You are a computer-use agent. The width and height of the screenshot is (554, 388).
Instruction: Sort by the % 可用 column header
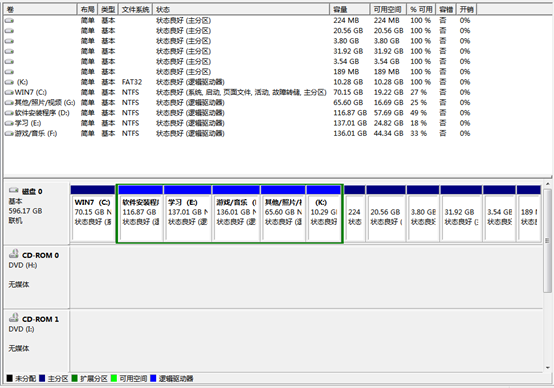coord(421,10)
